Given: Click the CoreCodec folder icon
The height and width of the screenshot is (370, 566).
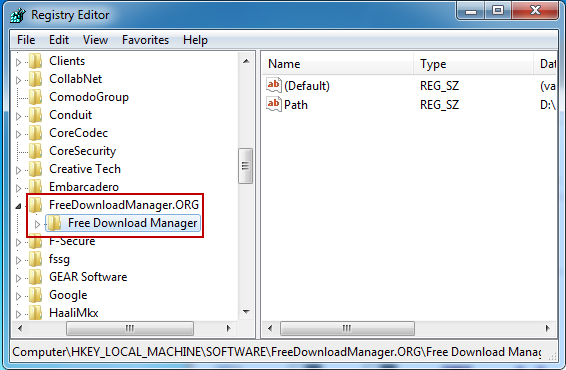Looking at the screenshot, I should [x=35, y=133].
